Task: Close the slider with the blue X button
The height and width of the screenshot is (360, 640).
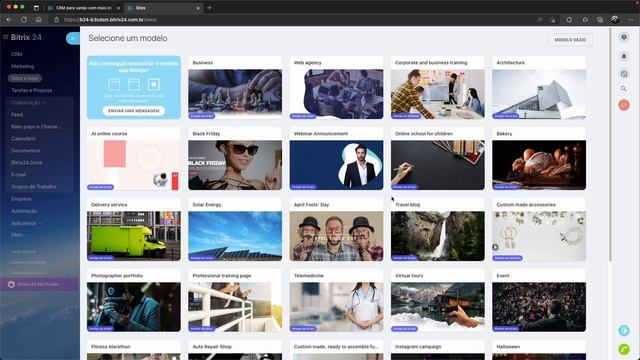Action: pyautogui.click(x=73, y=38)
